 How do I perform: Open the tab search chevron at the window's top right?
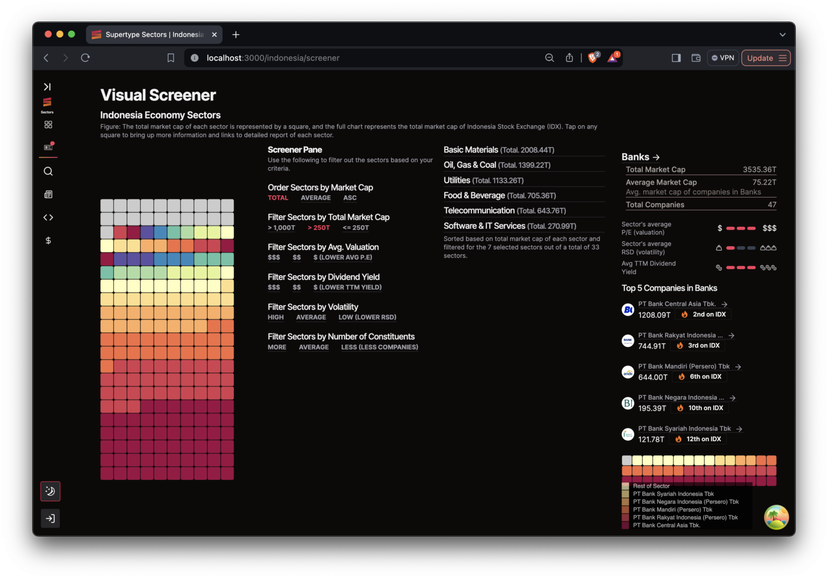click(783, 35)
